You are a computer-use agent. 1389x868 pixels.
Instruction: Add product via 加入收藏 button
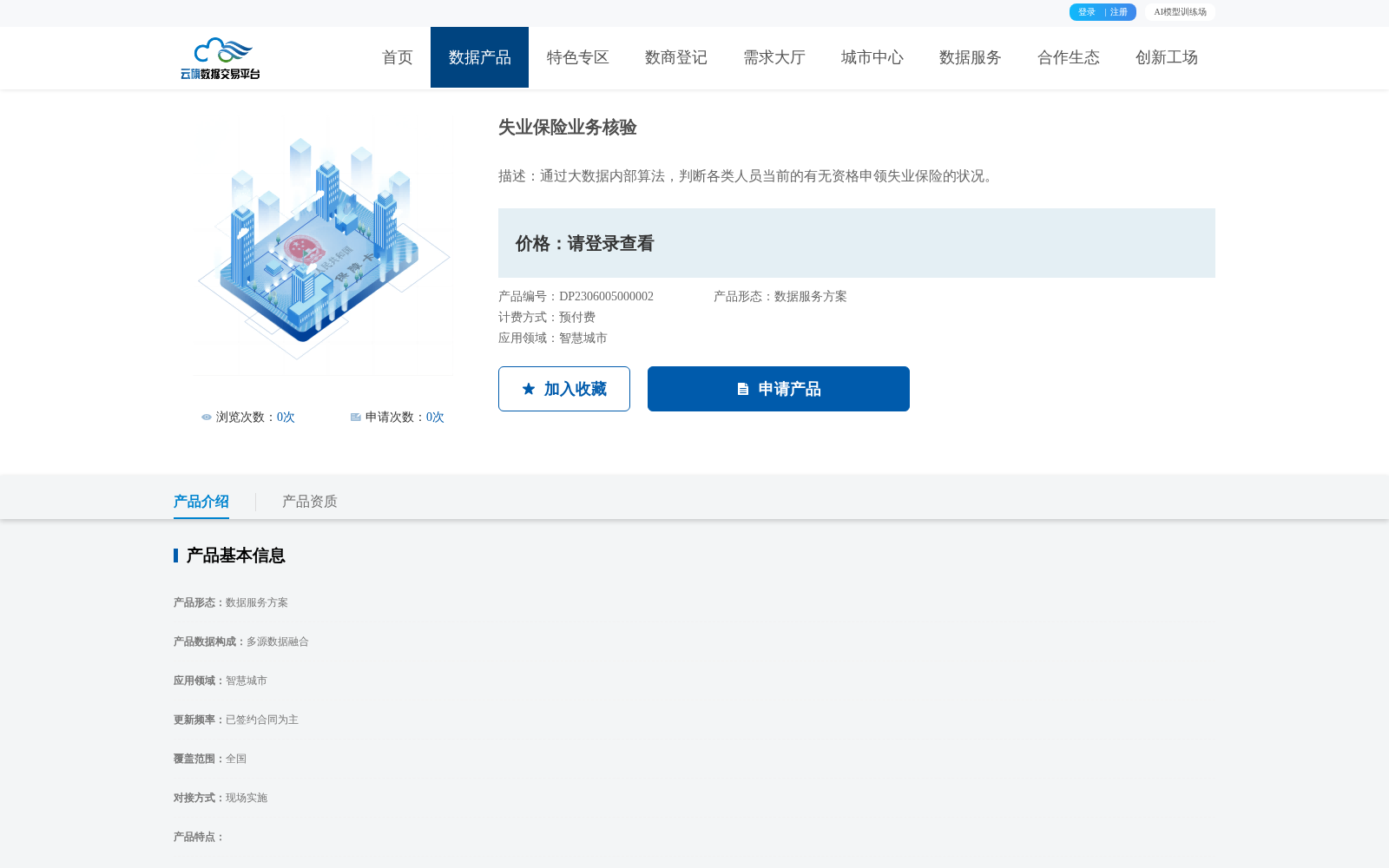(564, 389)
